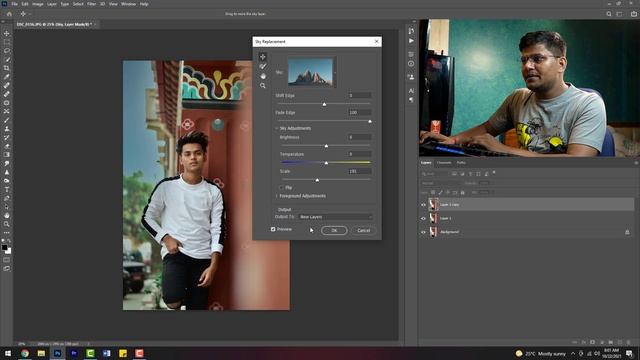The image size is (640, 360).
Task: Toggle layer filtering switch in Layers panel
Action: tap(494, 173)
